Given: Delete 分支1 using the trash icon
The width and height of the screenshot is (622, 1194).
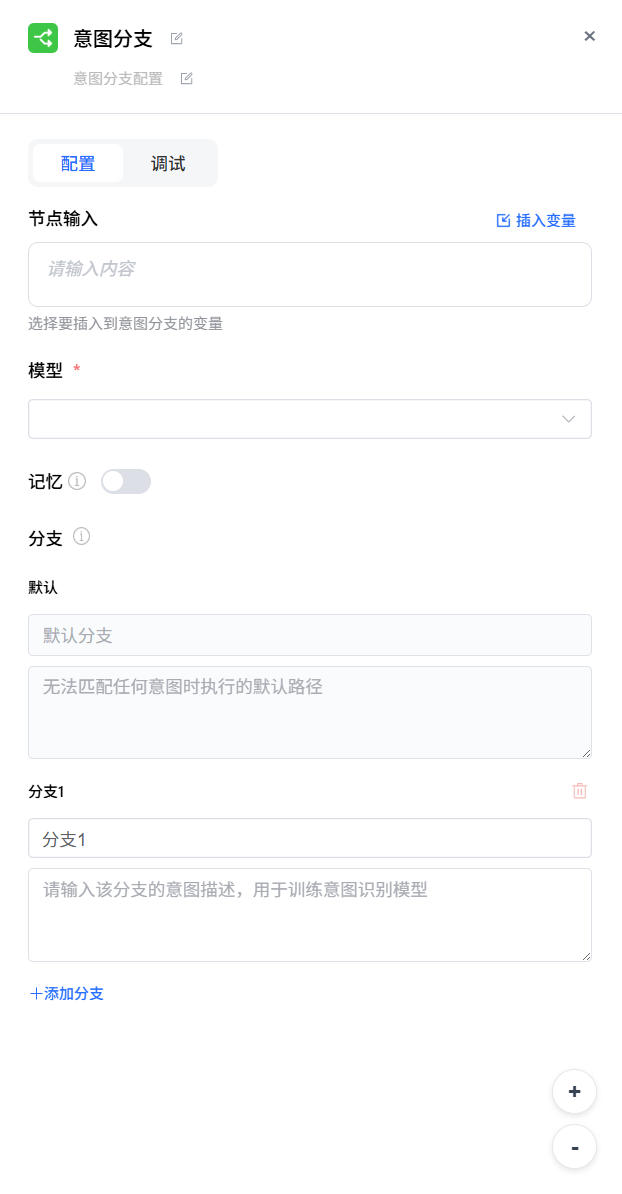Looking at the screenshot, I should (579, 791).
